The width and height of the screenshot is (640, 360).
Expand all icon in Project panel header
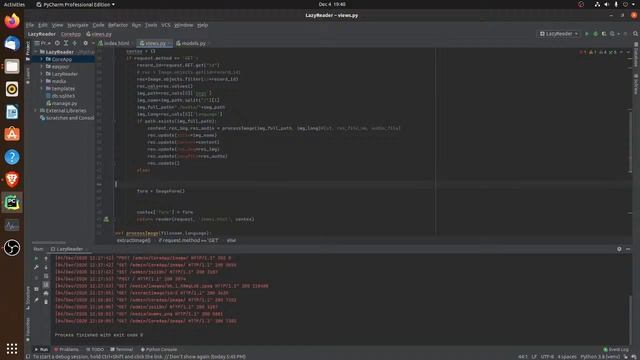point(66,43)
